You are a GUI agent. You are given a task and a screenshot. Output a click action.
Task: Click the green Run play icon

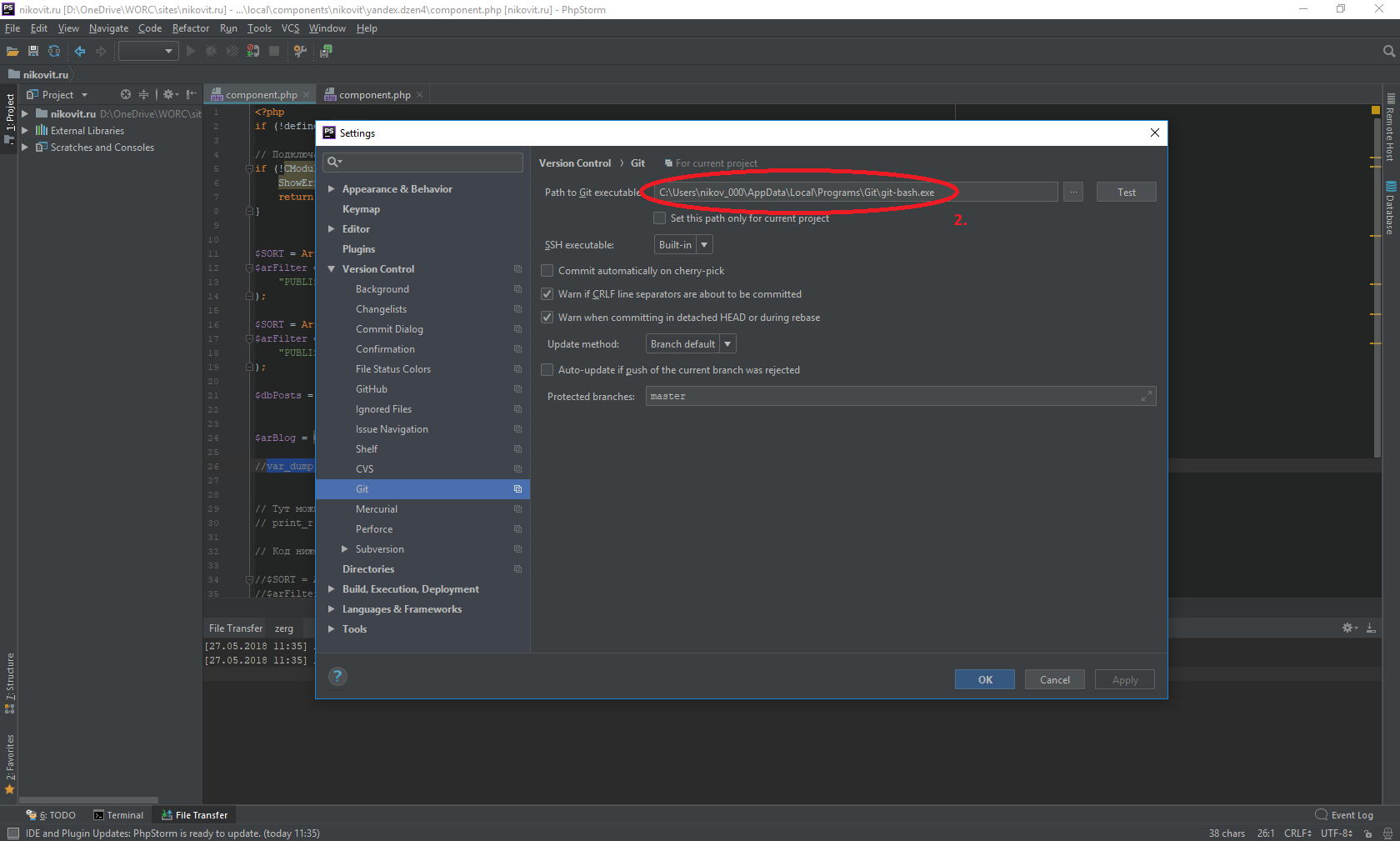pyautogui.click(x=191, y=51)
